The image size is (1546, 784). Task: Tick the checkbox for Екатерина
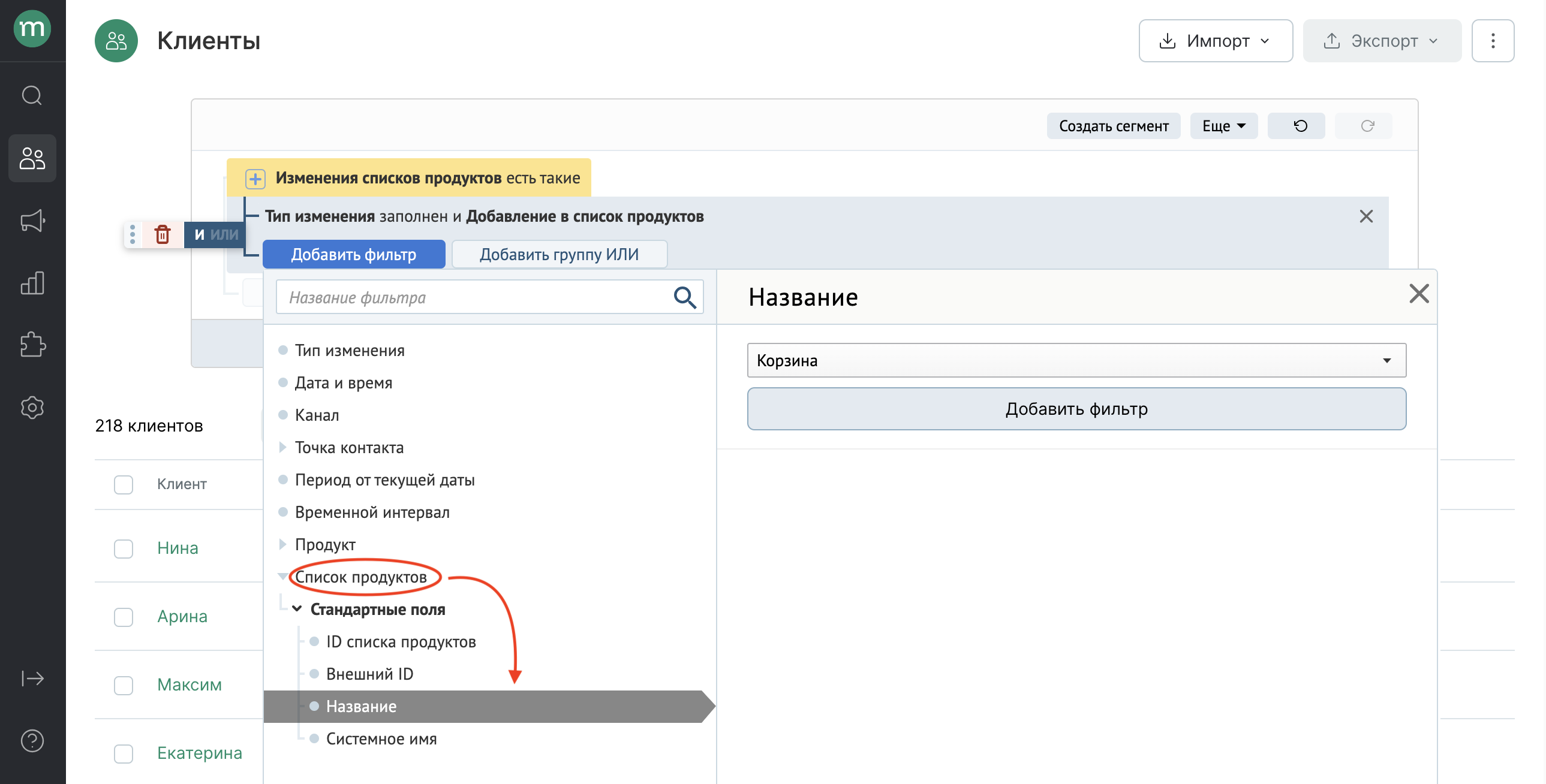[124, 754]
